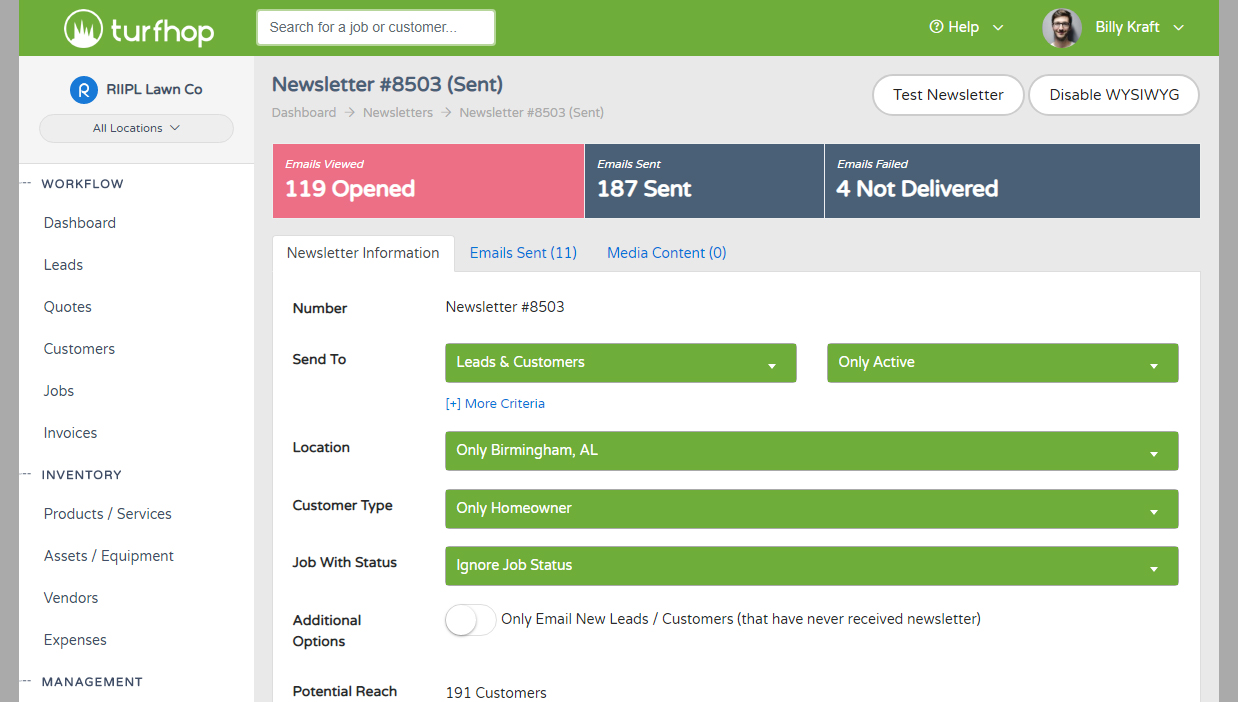Expand the Only Birmingham, AL location dropdown
Image resolution: width=1238 pixels, height=702 pixels.
click(811, 451)
